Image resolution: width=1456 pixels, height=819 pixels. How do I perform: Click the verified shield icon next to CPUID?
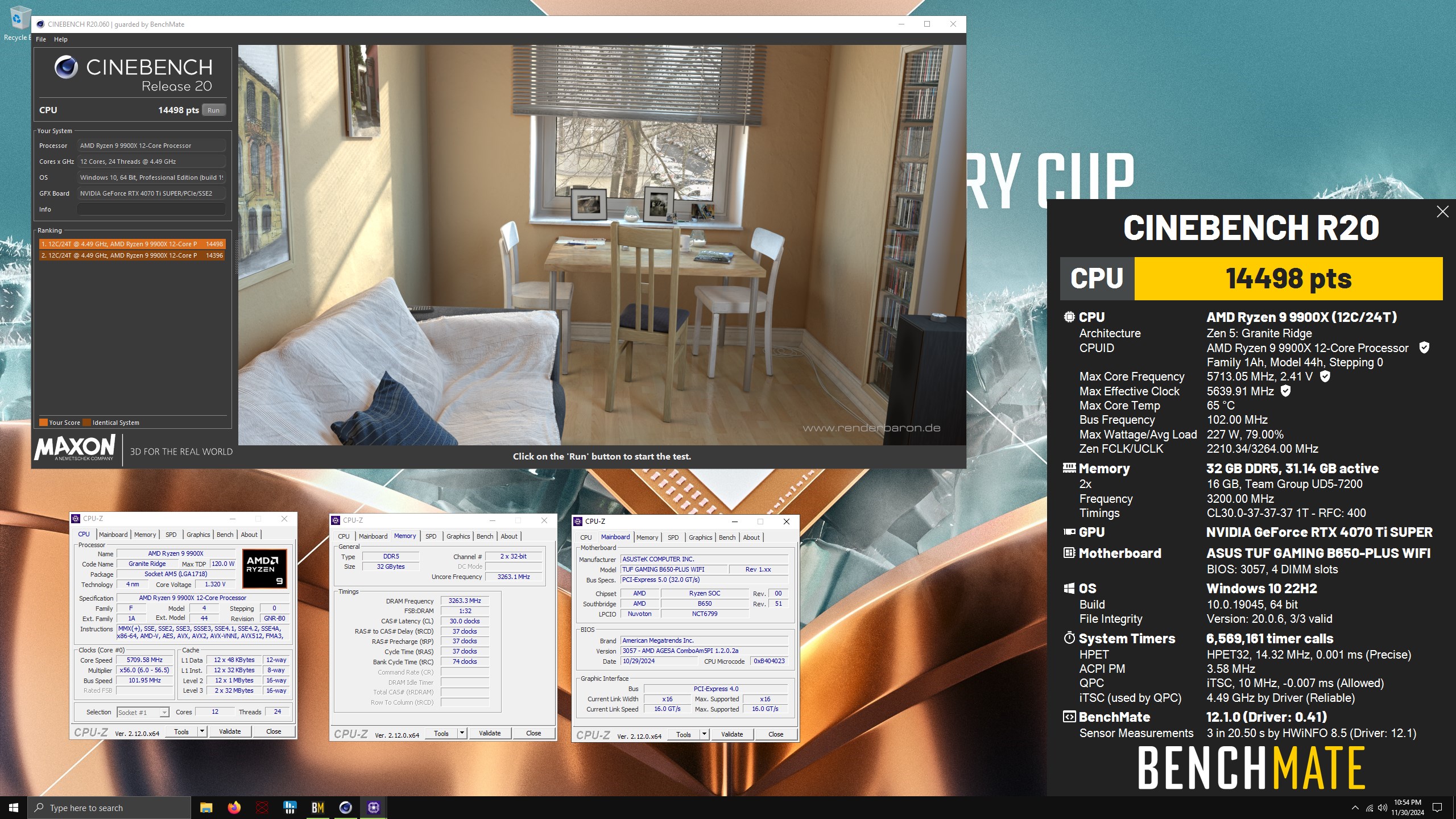(1424, 348)
